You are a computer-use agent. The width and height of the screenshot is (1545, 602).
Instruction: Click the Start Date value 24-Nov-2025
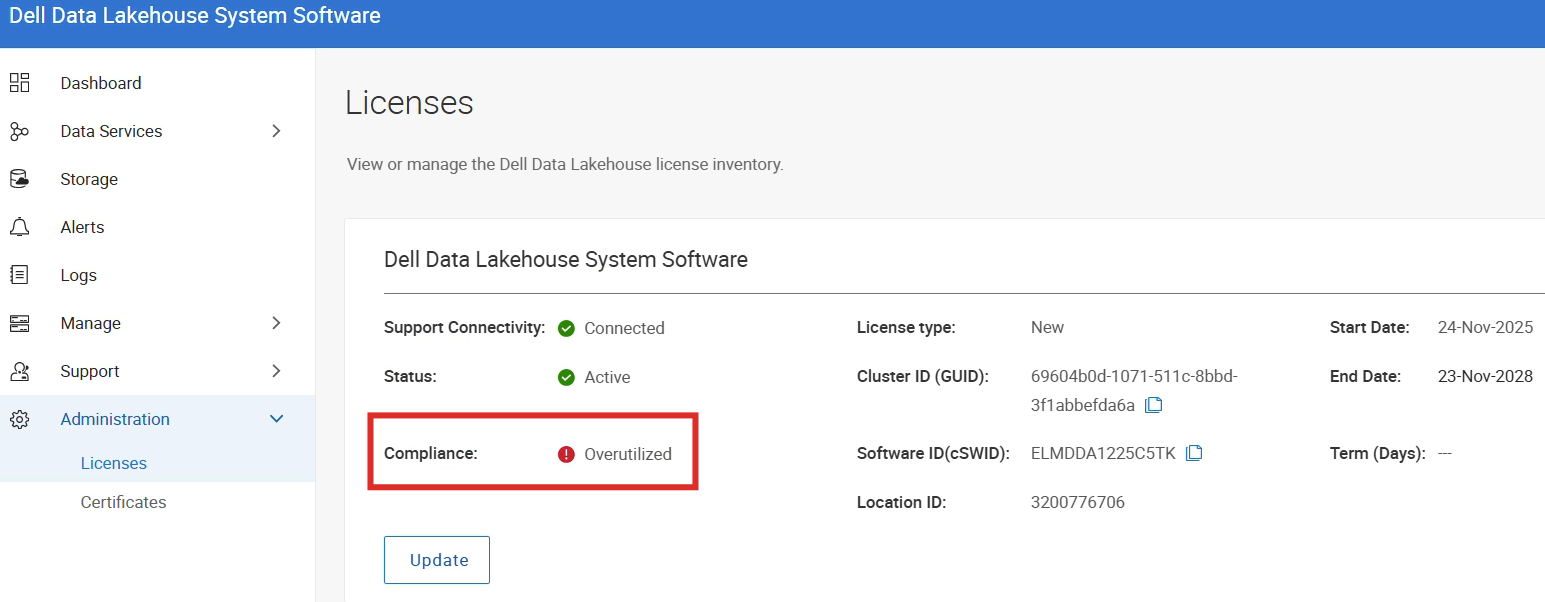tap(1485, 327)
